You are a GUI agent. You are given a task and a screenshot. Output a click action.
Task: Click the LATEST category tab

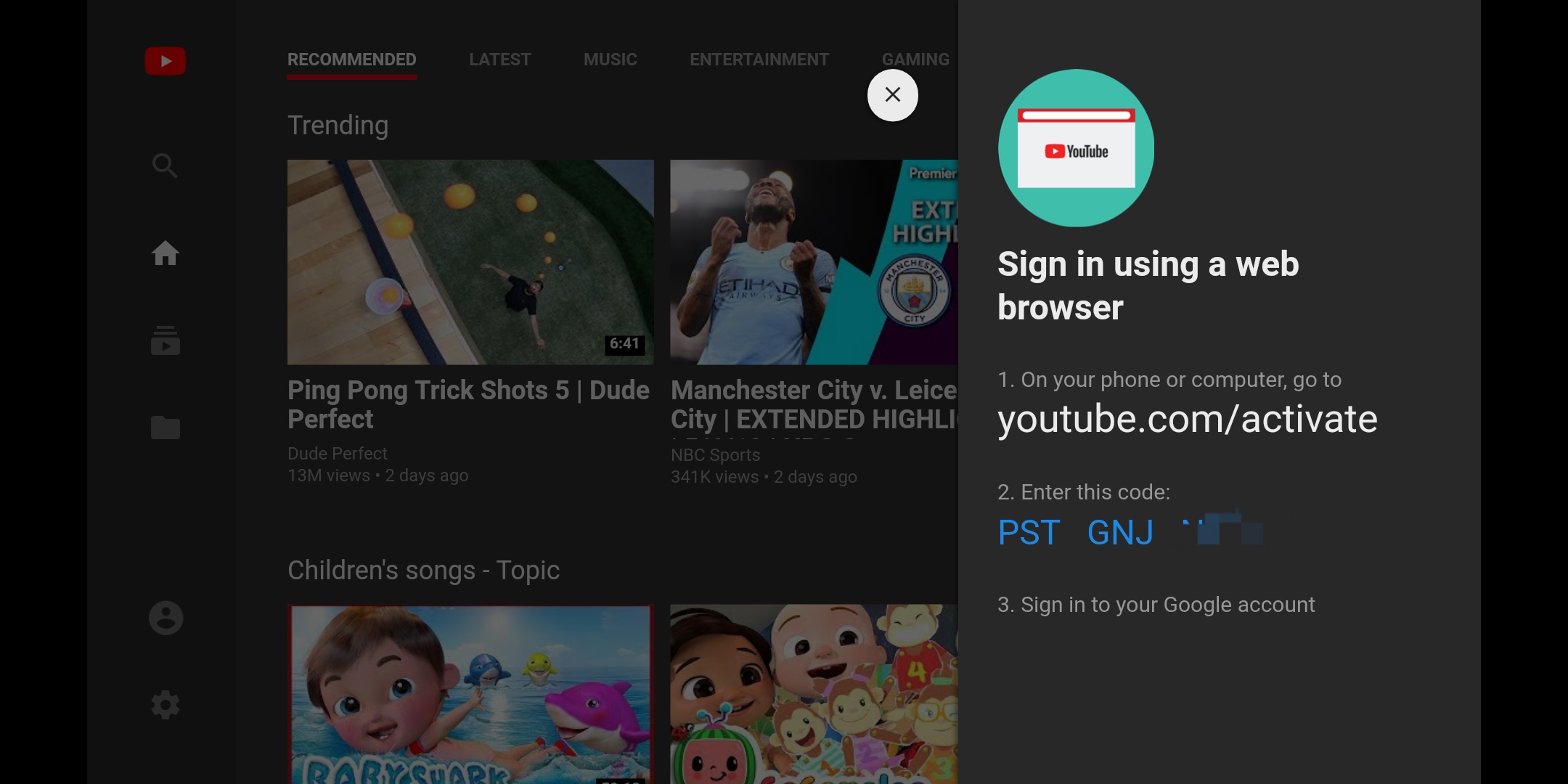click(x=500, y=59)
